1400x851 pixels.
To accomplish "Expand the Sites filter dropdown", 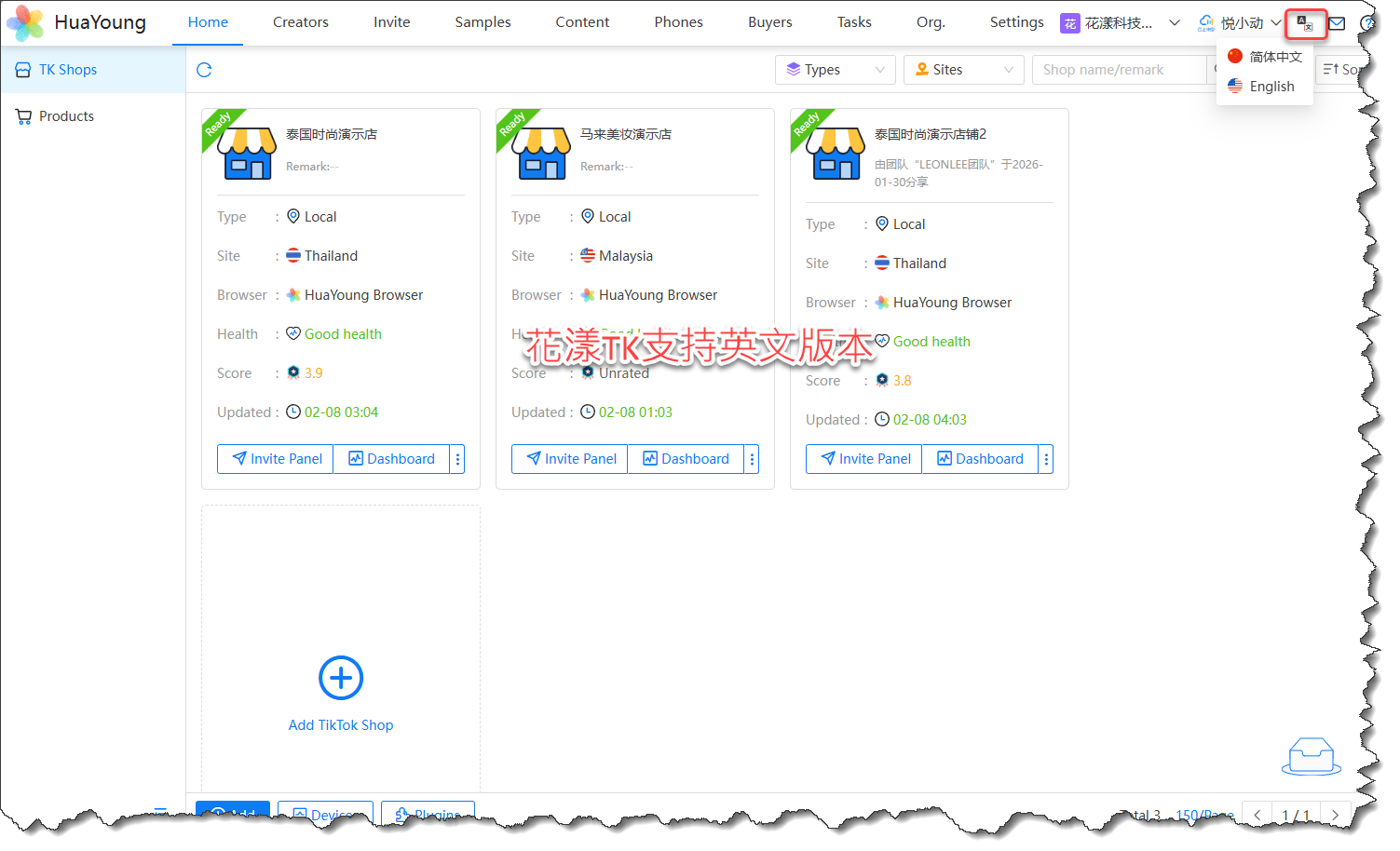I will click(963, 70).
